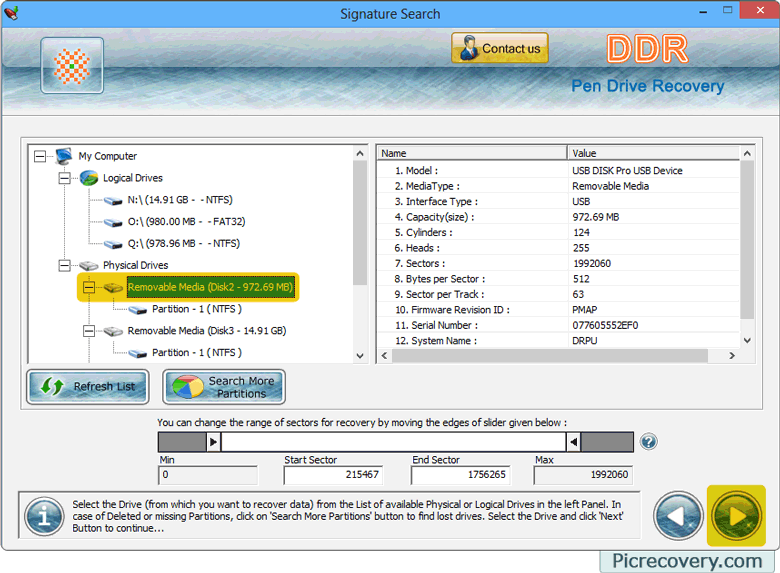780x573 pixels.
Task: Minimize the Signature Search window
Action: pyautogui.click(x=703, y=11)
